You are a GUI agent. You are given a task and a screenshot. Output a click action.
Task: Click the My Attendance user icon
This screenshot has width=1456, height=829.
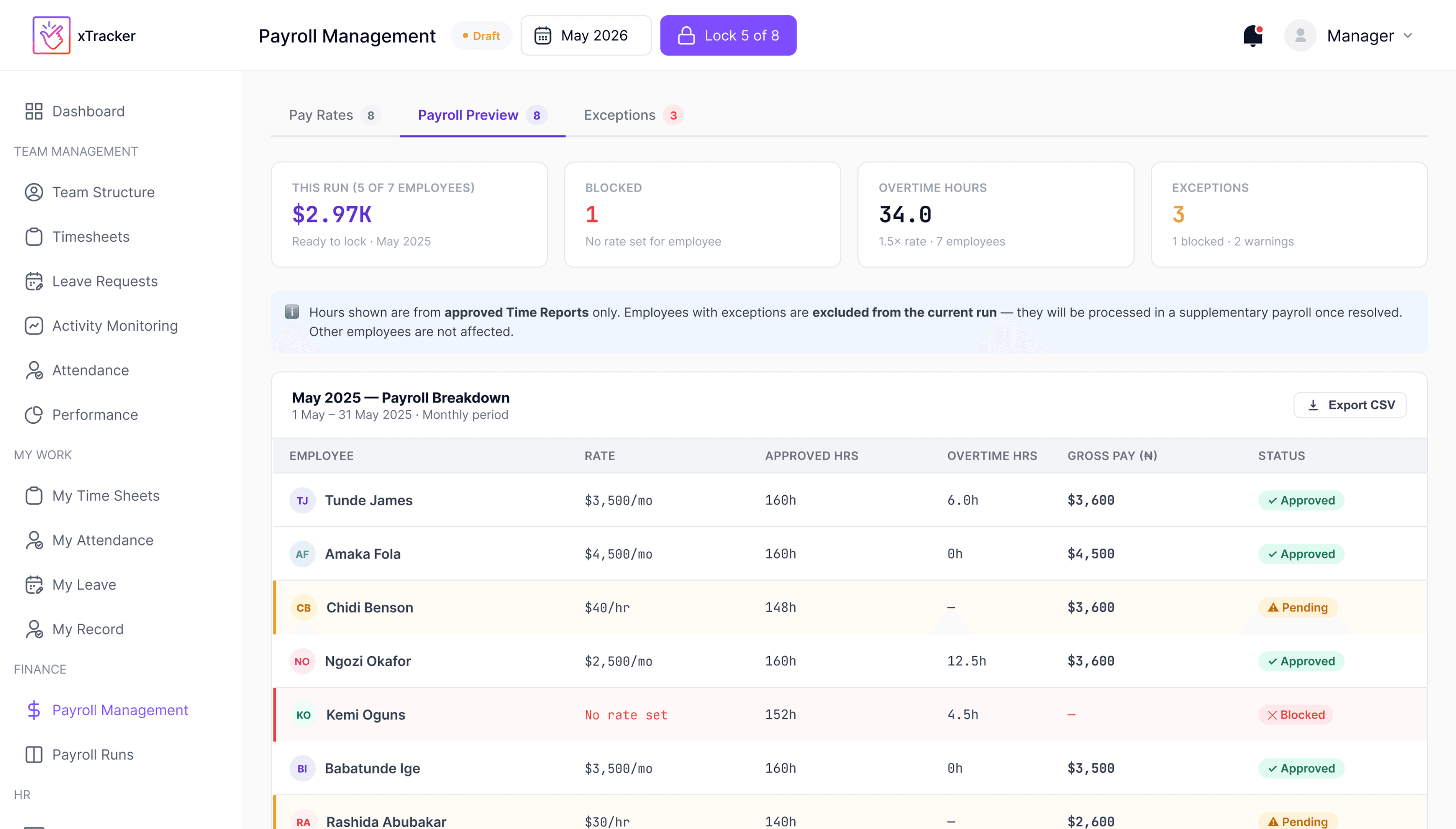[34, 540]
